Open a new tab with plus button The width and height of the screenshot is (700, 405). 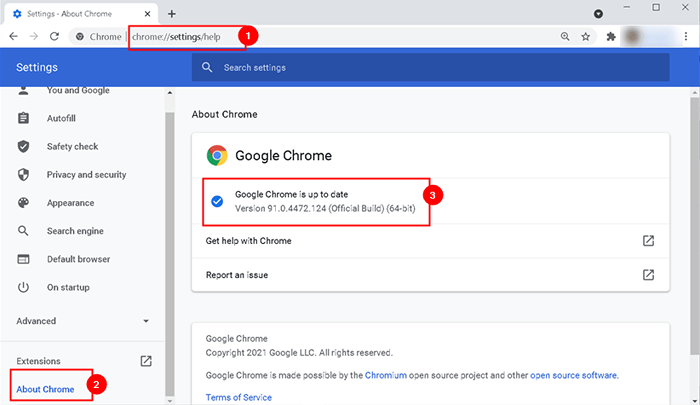pos(172,13)
